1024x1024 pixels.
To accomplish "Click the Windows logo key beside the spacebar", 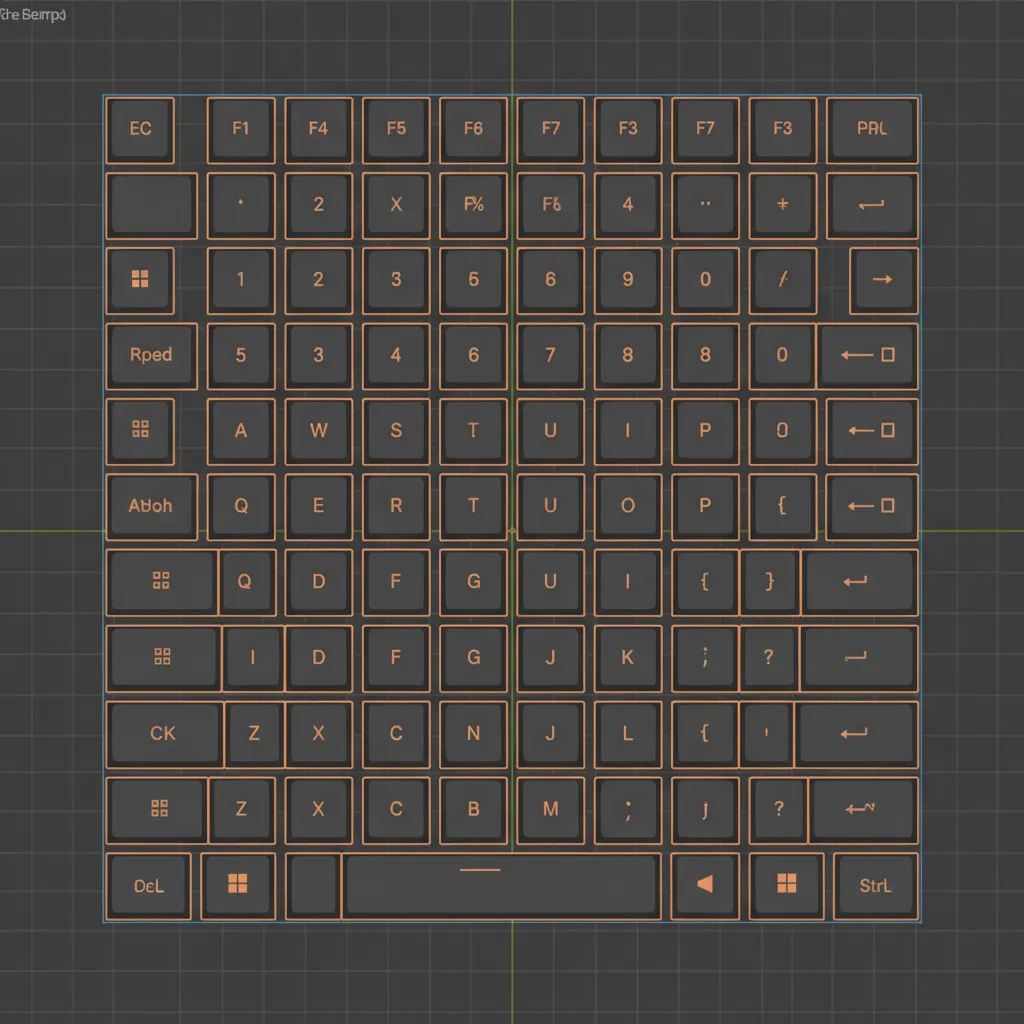I will (x=239, y=886).
